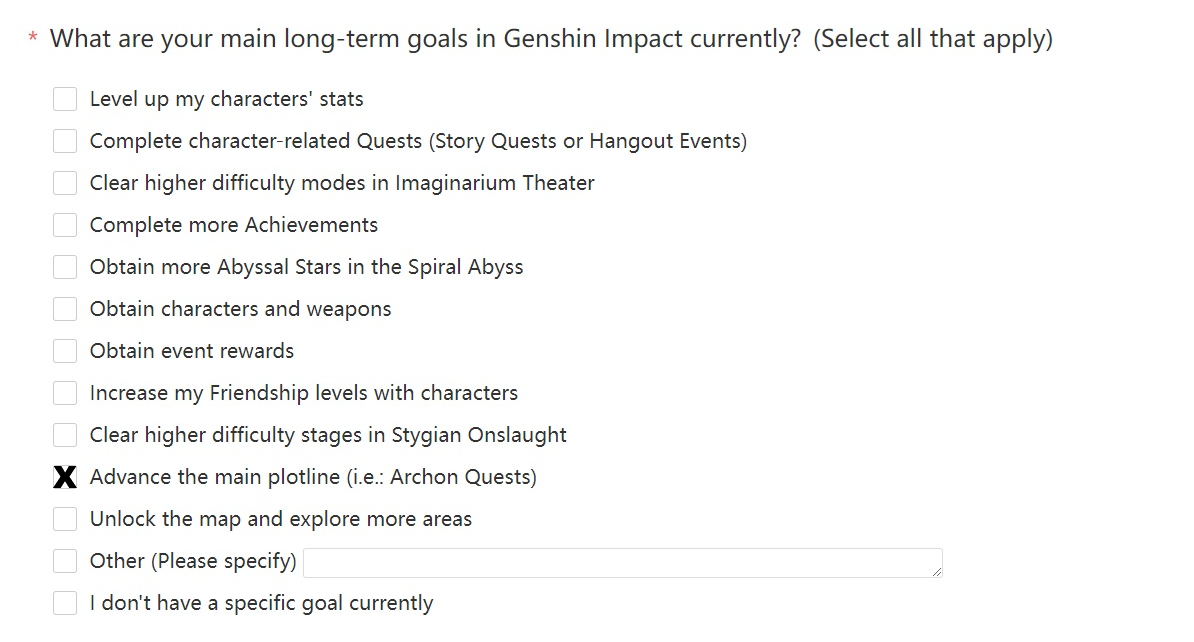The height and width of the screenshot is (642, 1194).
Task: Click the 'Level up my characters' stats' label
Action: coord(227,99)
